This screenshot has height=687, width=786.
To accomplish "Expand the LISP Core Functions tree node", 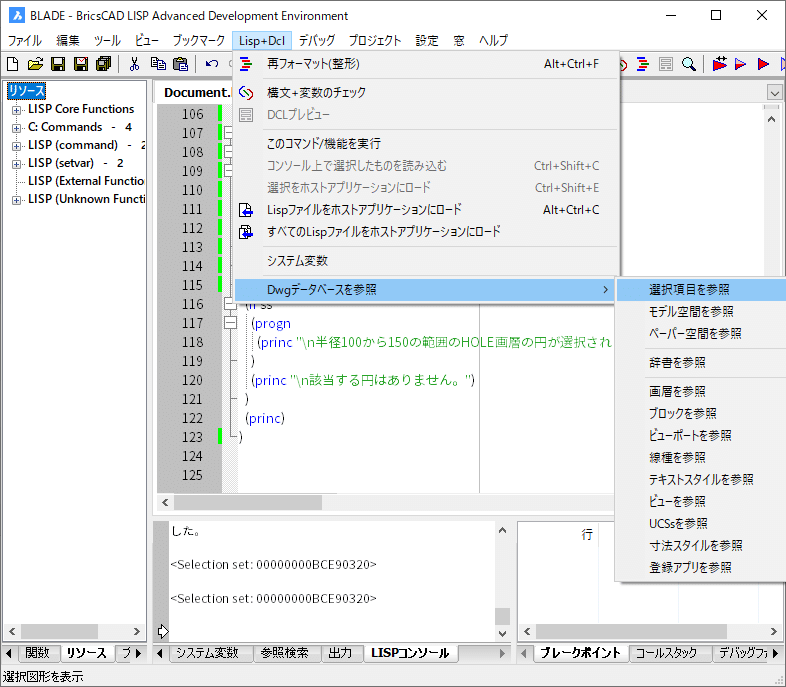I will click(16, 110).
